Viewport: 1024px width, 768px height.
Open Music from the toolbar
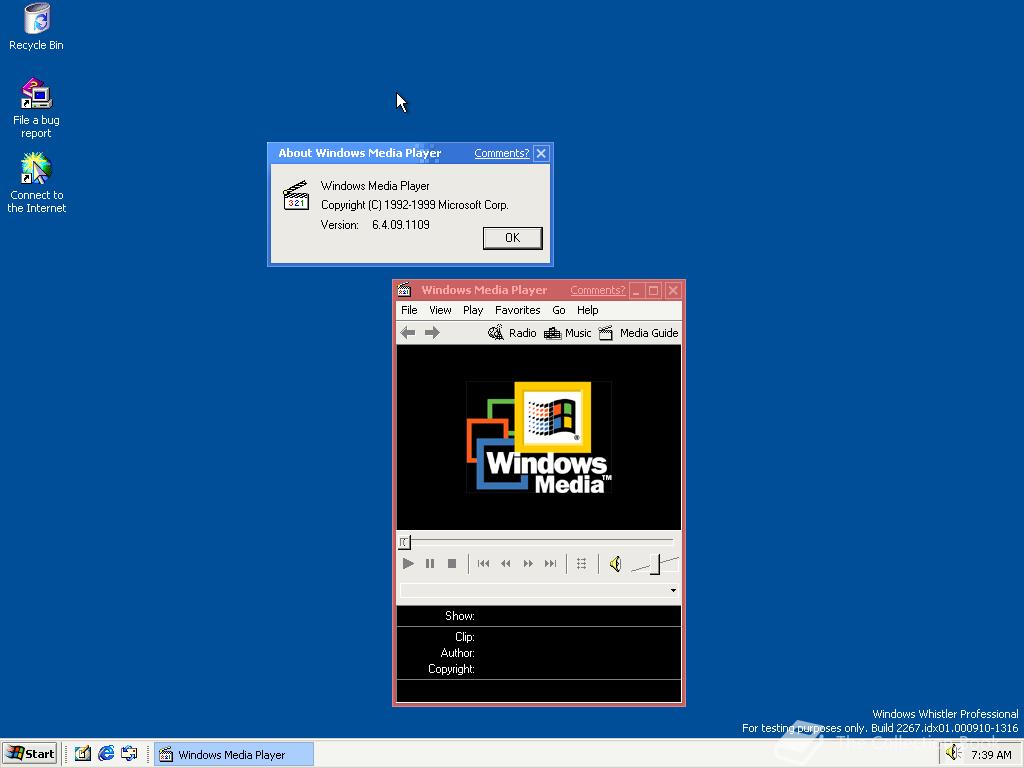point(568,333)
